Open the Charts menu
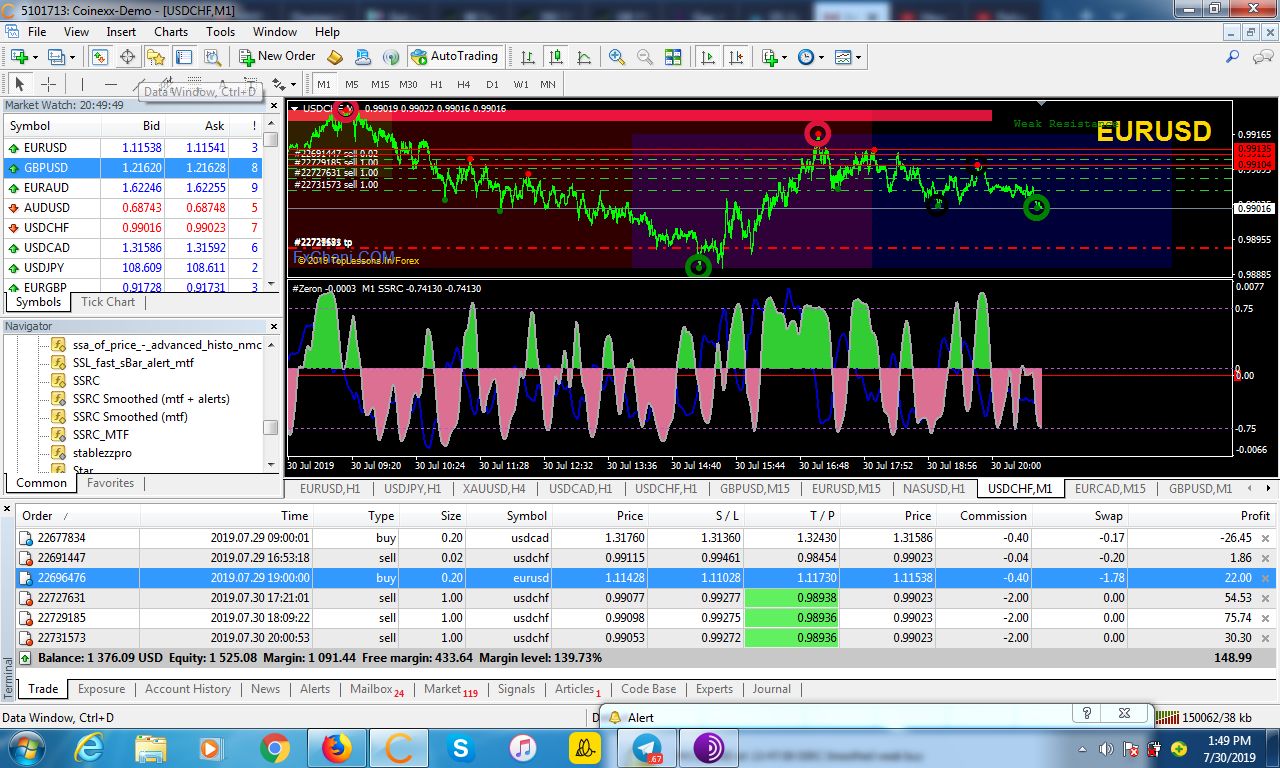1280x768 pixels. tap(171, 32)
